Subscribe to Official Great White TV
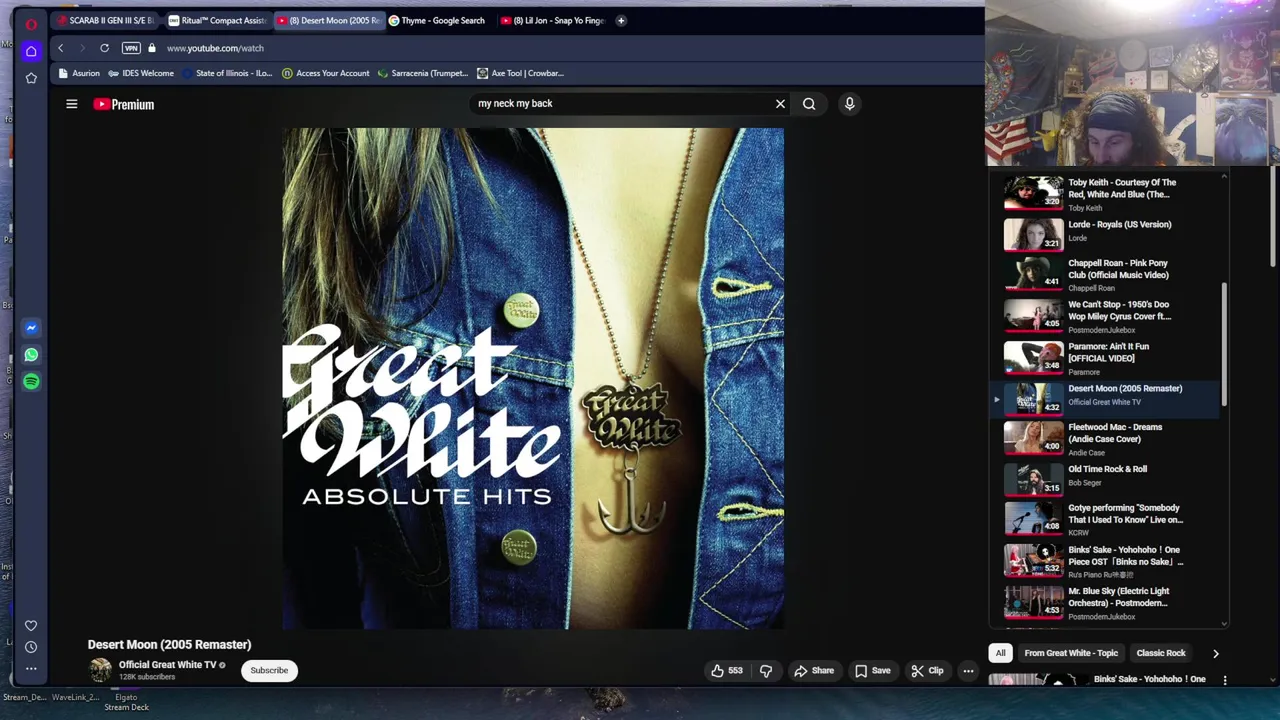This screenshot has height=720, width=1280. click(269, 670)
